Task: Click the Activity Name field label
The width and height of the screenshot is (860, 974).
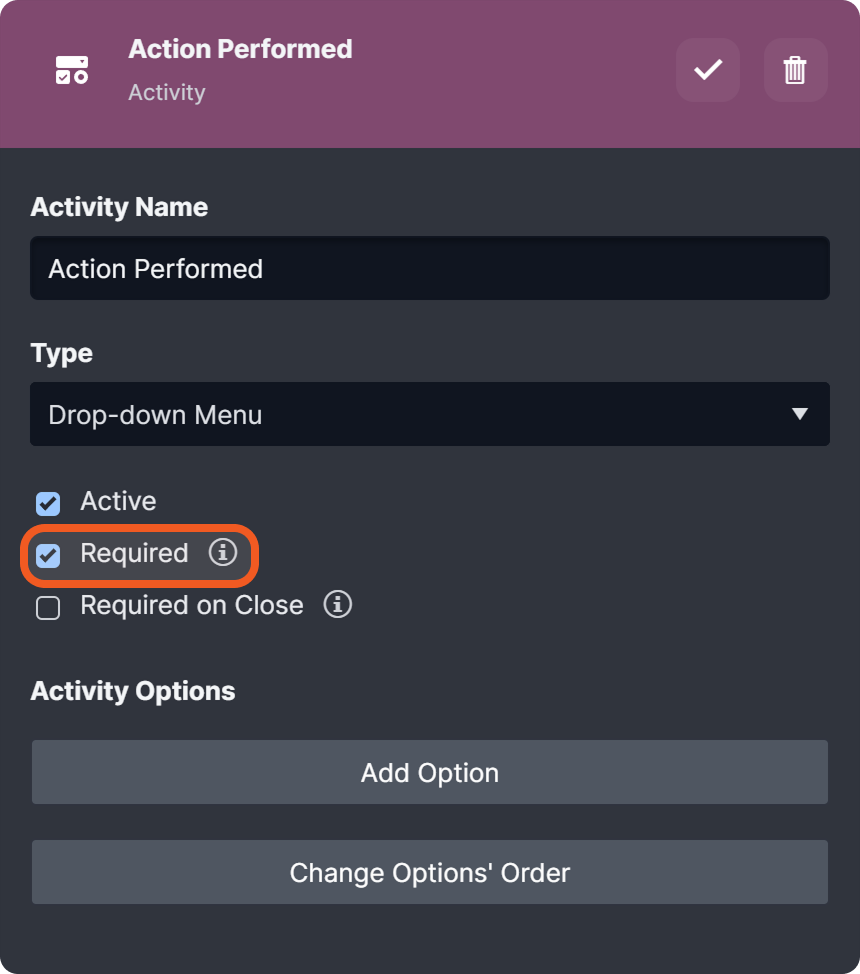Action: coord(119,207)
